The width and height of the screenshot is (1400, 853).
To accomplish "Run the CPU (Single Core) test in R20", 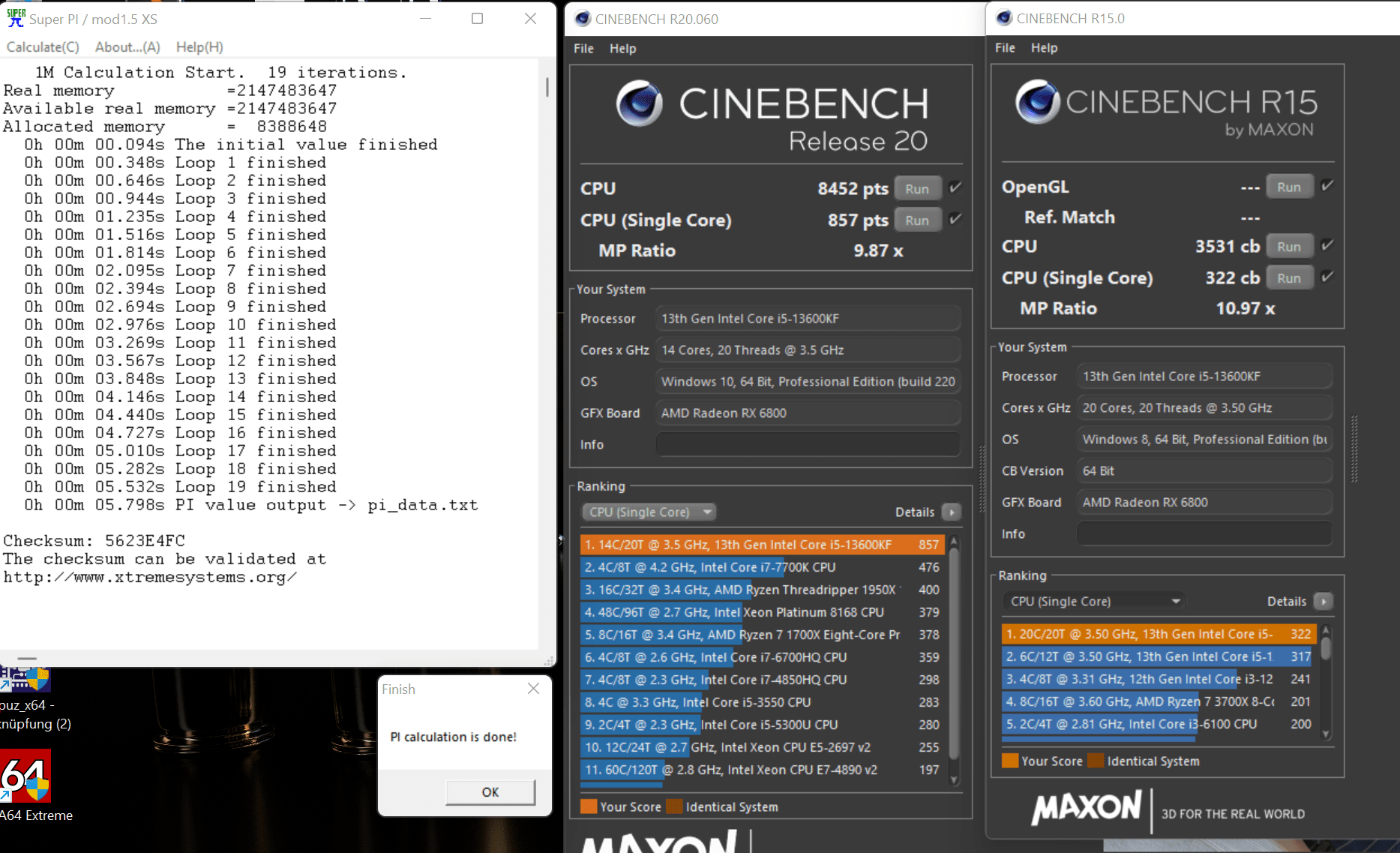I will (x=917, y=221).
